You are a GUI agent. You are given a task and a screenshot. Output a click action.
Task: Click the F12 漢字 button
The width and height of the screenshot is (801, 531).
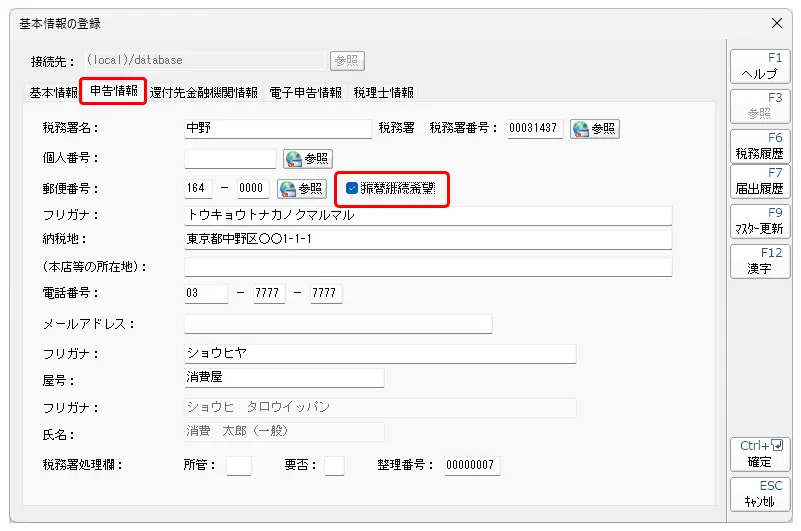tap(760, 261)
